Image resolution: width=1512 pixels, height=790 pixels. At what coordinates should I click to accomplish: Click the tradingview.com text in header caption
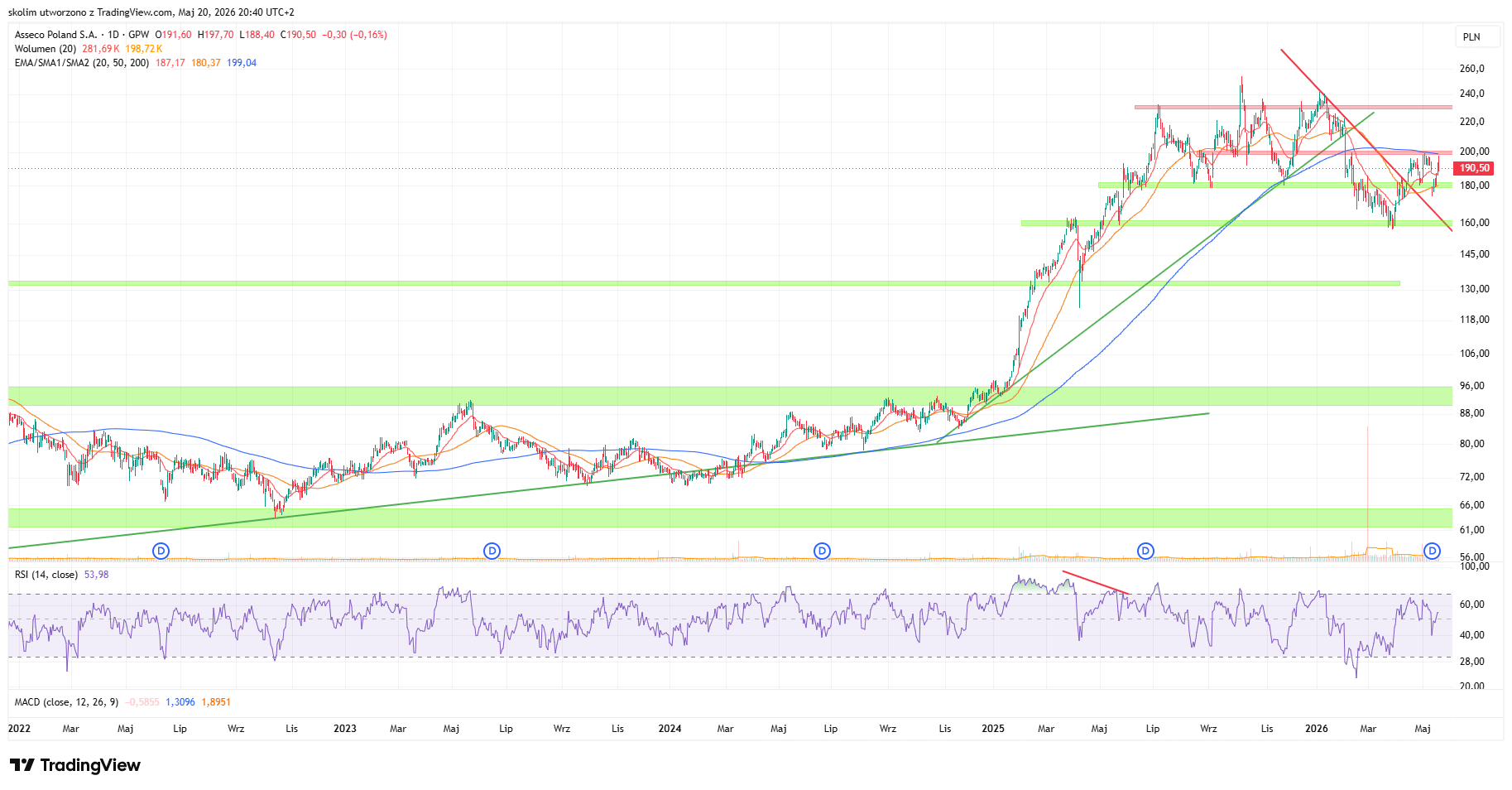tap(136, 12)
